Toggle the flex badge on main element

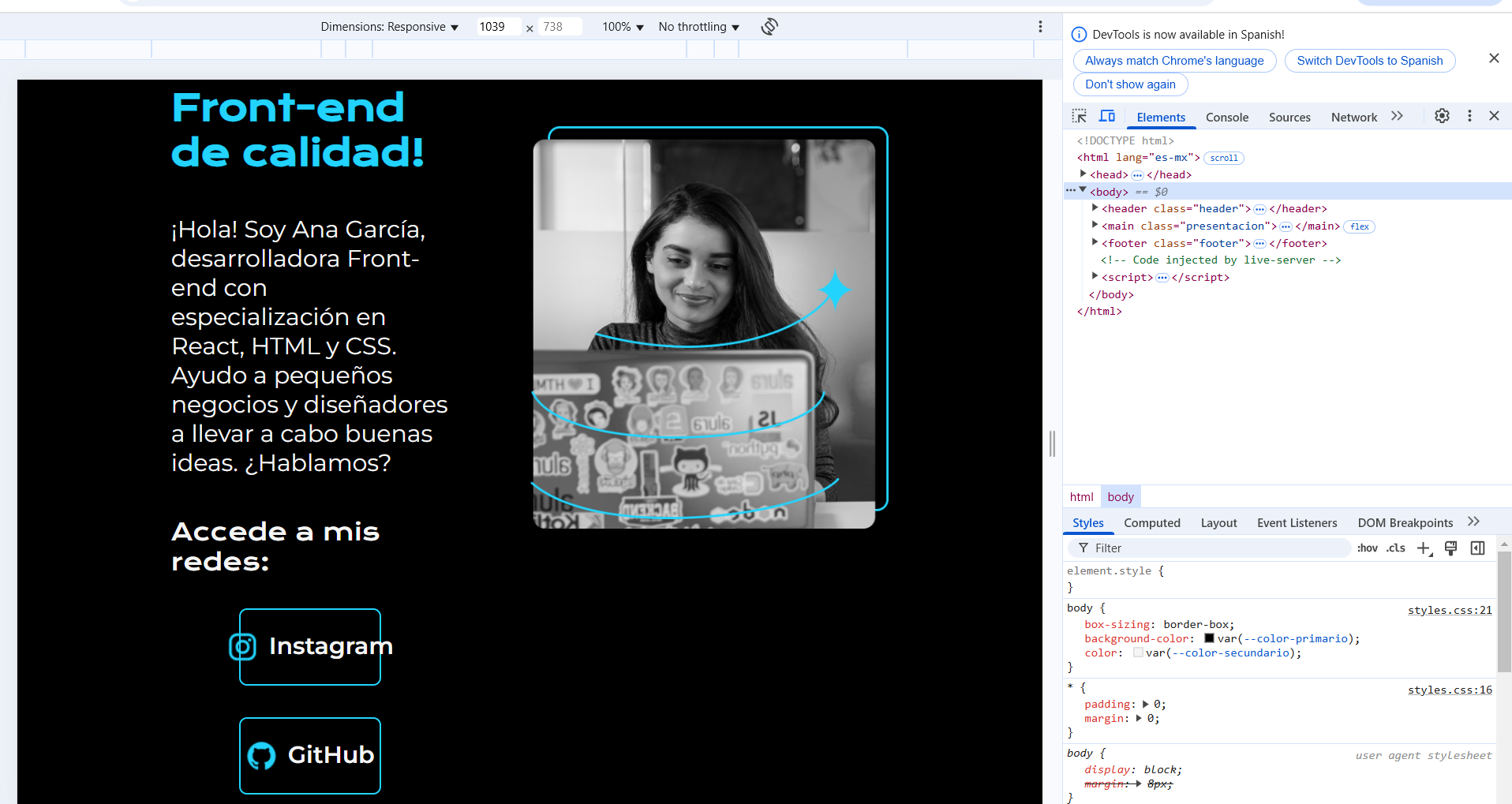point(1359,226)
